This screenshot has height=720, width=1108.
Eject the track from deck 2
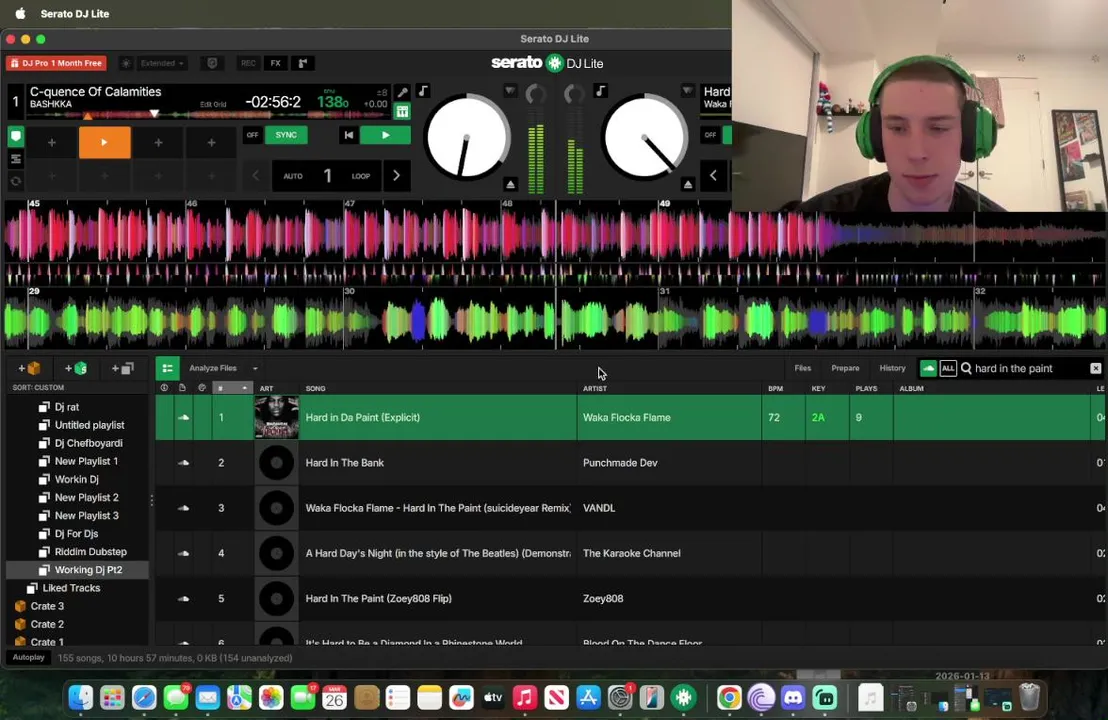[688, 184]
